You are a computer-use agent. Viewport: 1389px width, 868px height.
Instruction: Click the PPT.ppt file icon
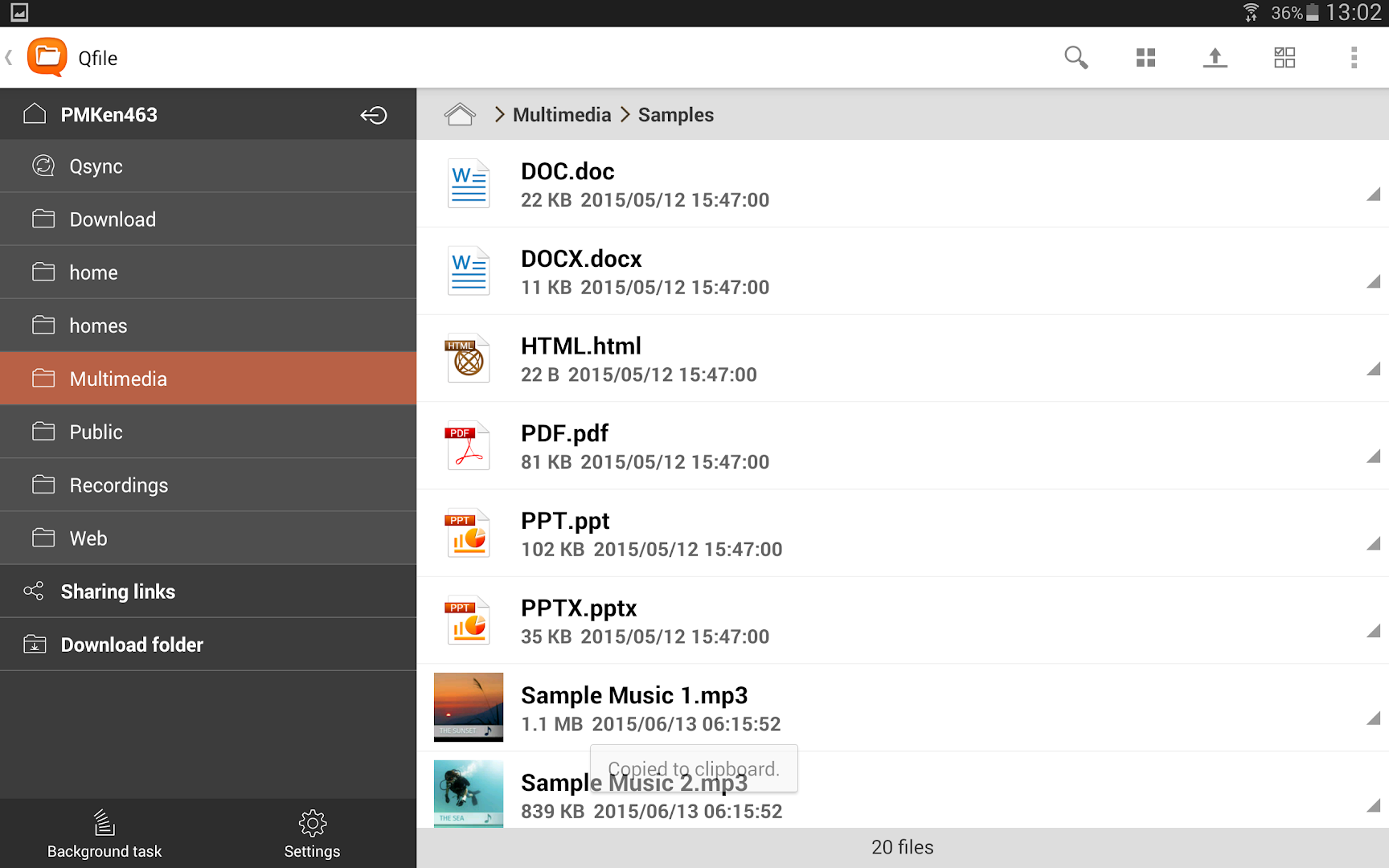pyautogui.click(x=467, y=533)
